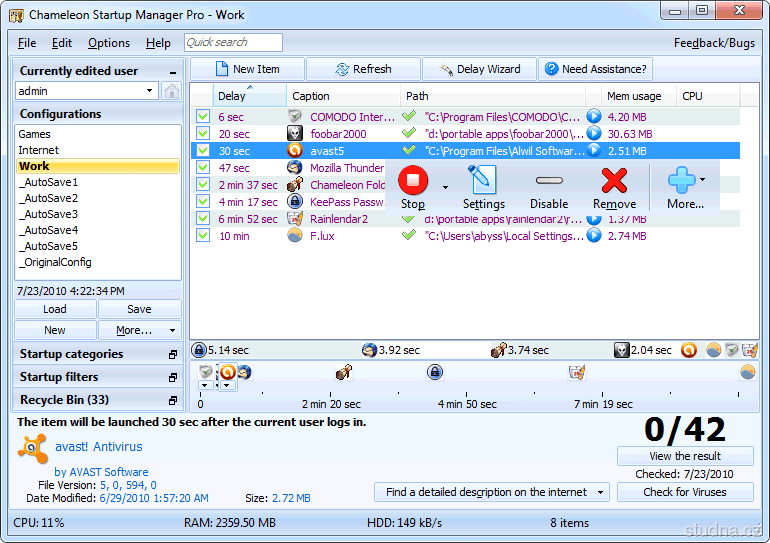This screenshot has width=770, height=543.
Task: Click the Quick search field
Action: click(x=233, y=43)
